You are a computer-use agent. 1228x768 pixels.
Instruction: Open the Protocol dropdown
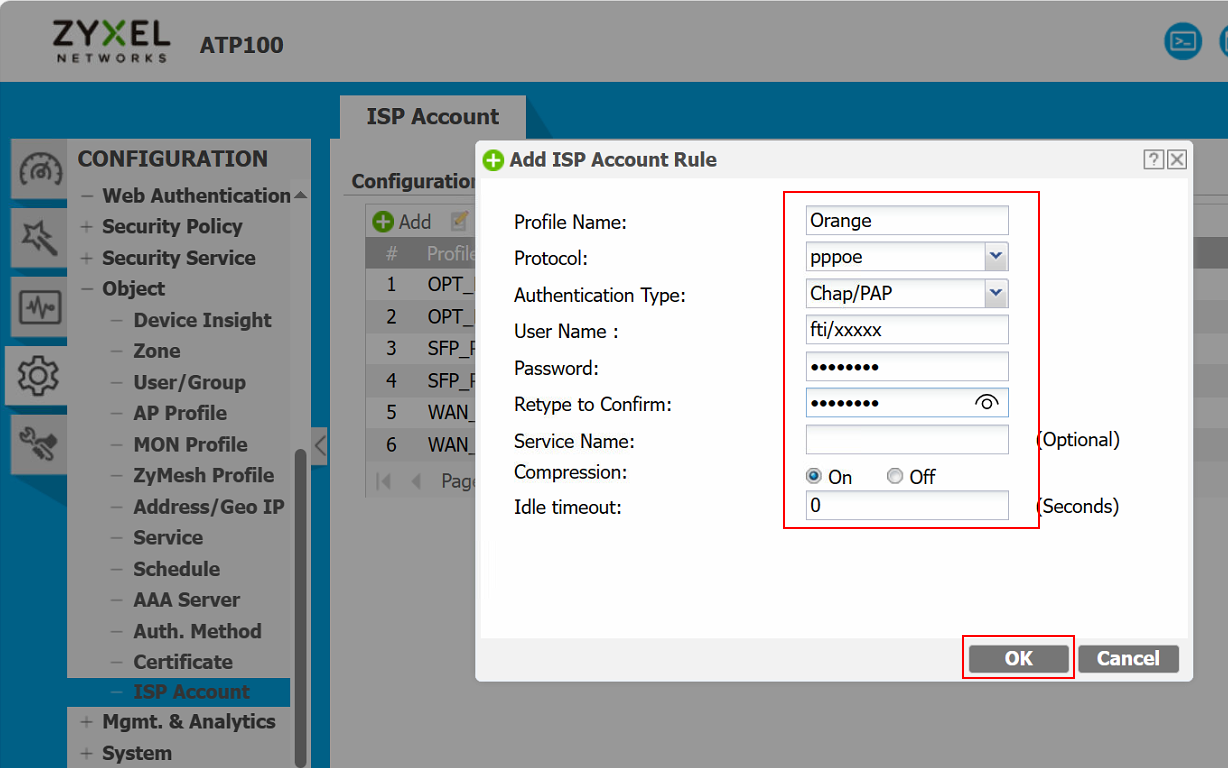pyautogui.click(x=995, y=257)
